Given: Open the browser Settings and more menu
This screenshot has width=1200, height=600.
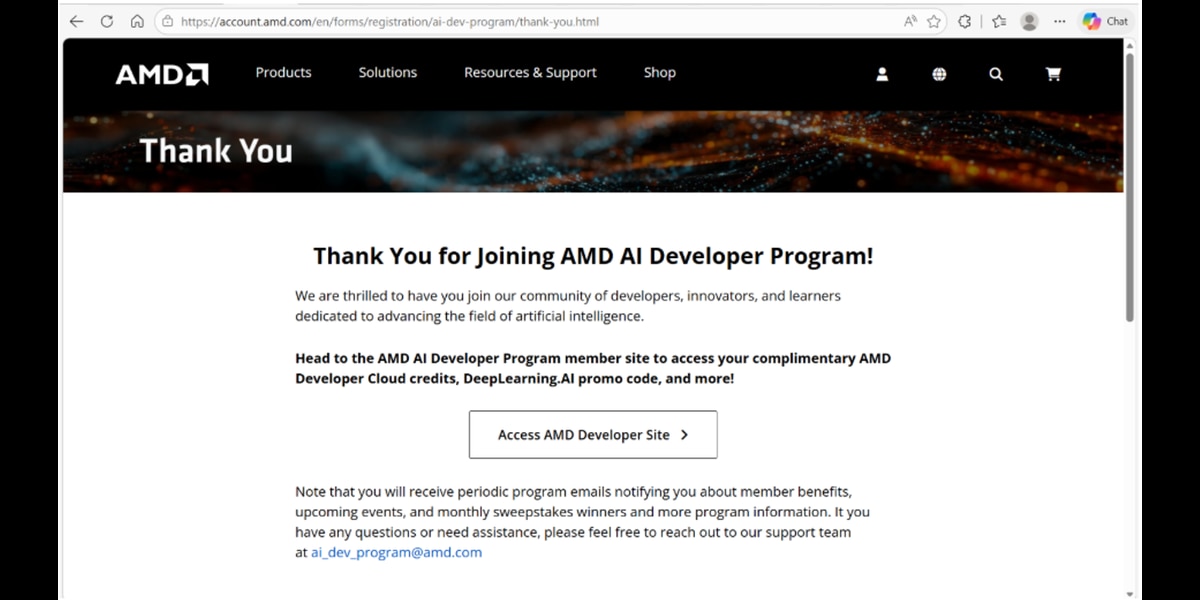Looking at the screenshot, I should point(1060,21).
